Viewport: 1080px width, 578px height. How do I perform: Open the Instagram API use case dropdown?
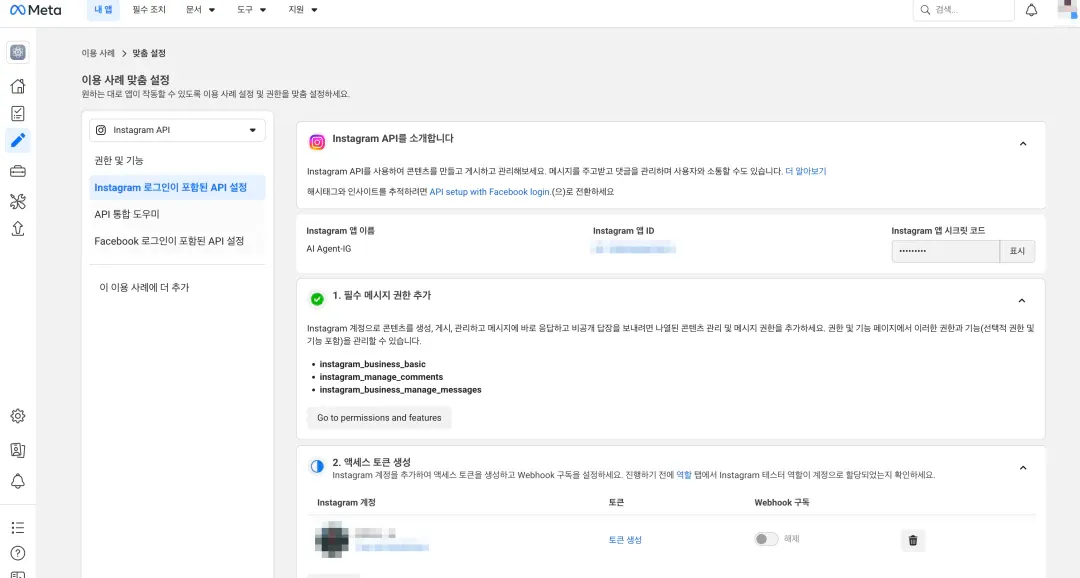pos(177,130)
